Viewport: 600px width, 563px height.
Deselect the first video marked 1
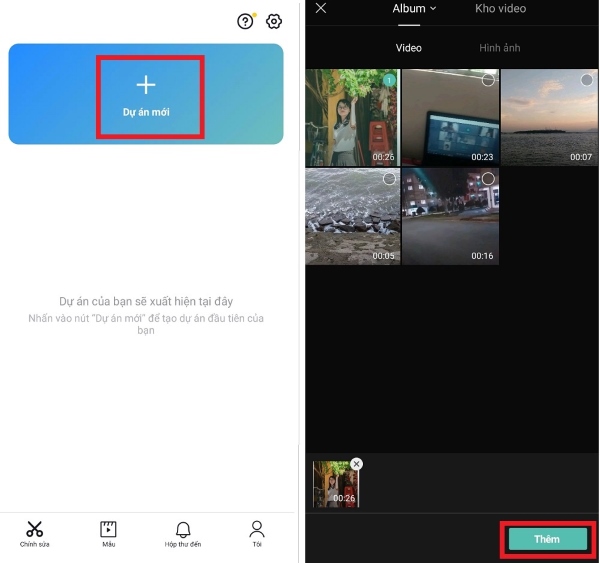click(x=390, y=80)
